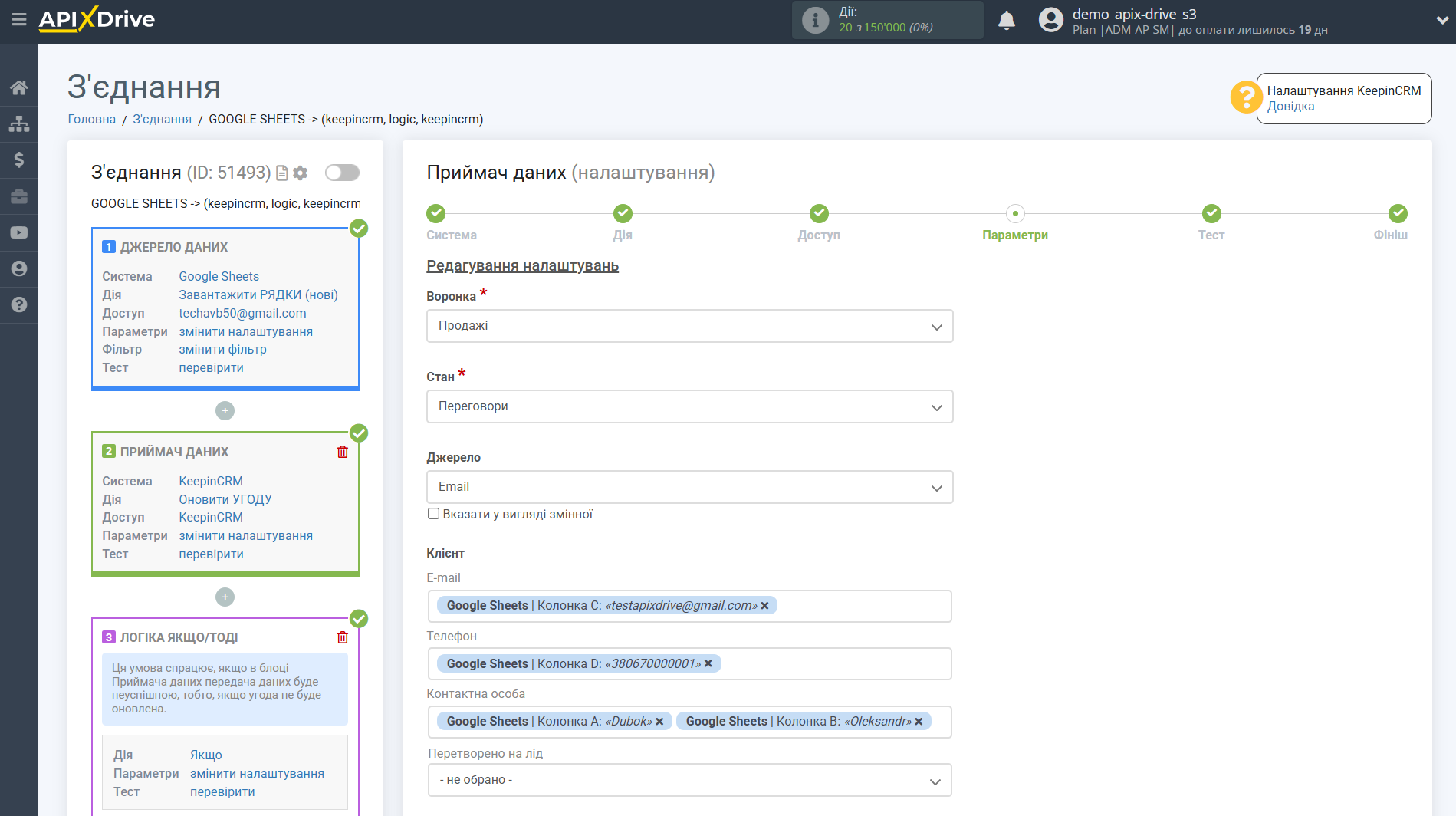Open the Джерело dropdown
This screenshot has height=816, width=1456.
pyautogui.click(x=689, y=487)
